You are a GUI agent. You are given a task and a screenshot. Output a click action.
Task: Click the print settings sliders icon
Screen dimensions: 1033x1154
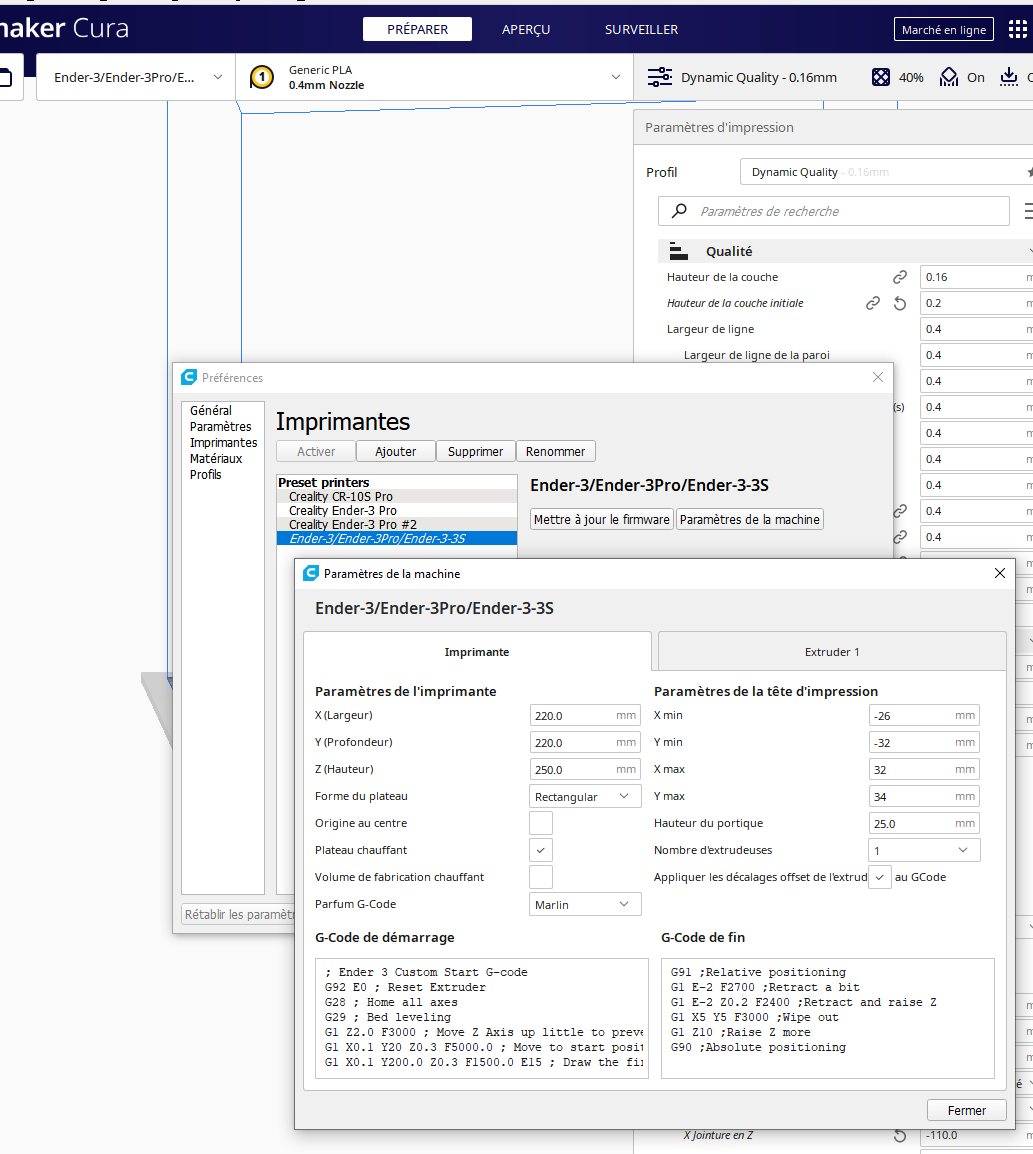[x=659, y=77]
